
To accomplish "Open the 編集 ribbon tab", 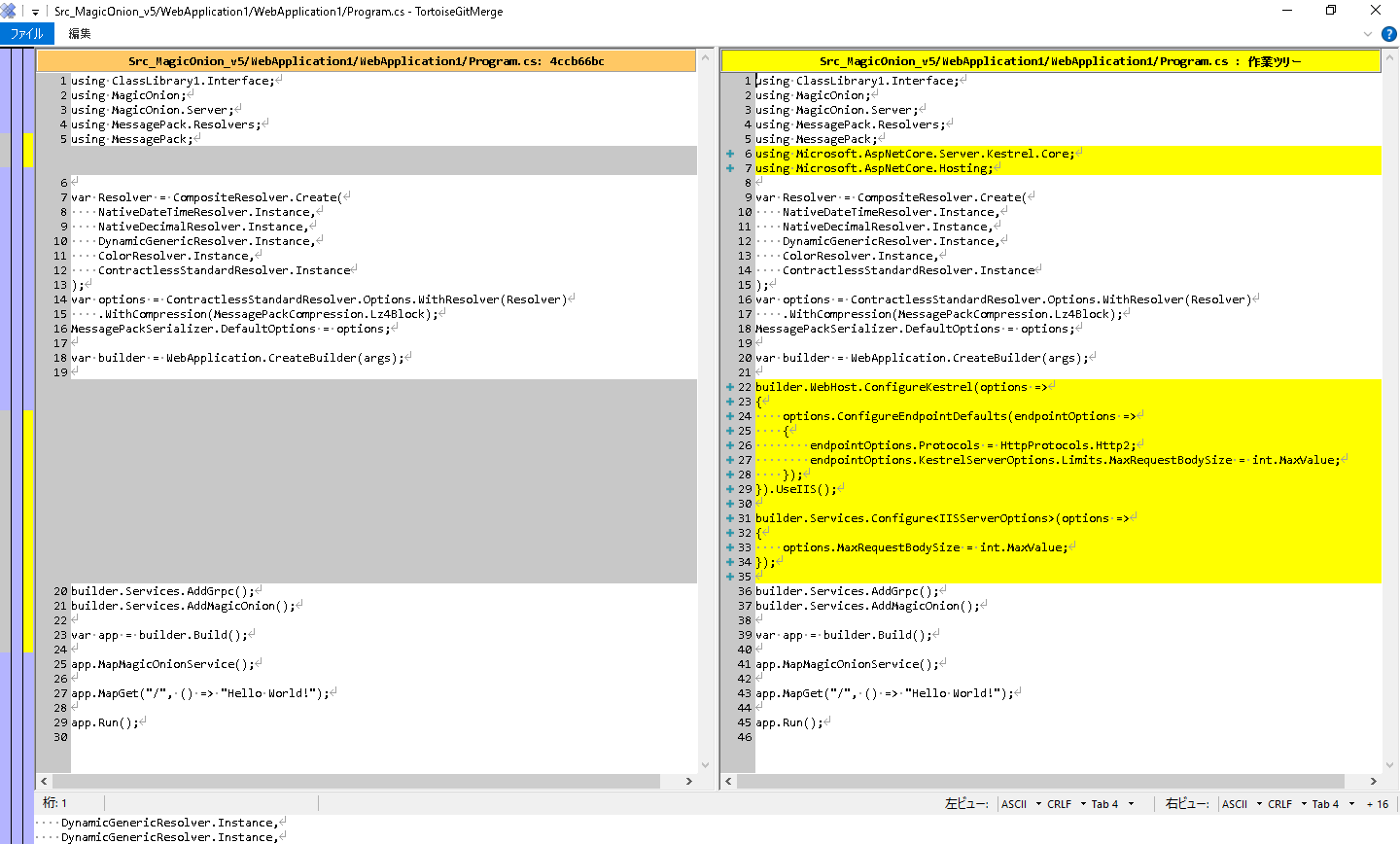I will point(80,34).
